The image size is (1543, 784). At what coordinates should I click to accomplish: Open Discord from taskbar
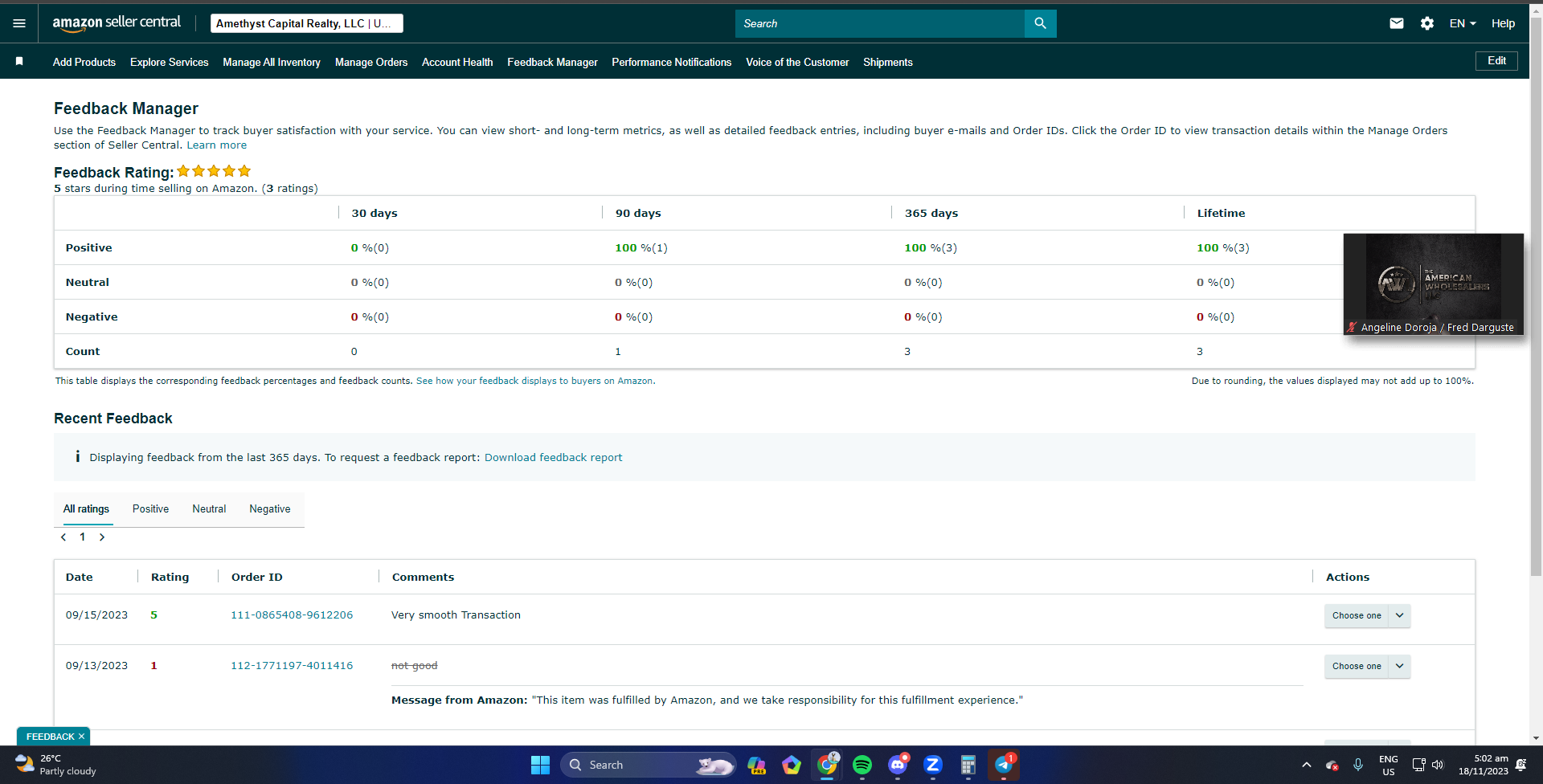coord(898,765)
